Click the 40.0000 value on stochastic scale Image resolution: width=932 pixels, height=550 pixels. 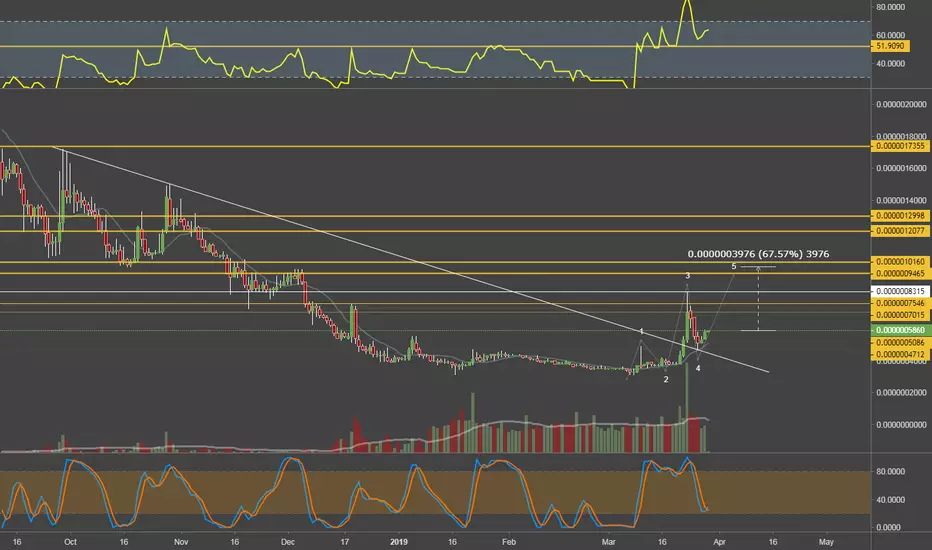[x=890, y=499]
